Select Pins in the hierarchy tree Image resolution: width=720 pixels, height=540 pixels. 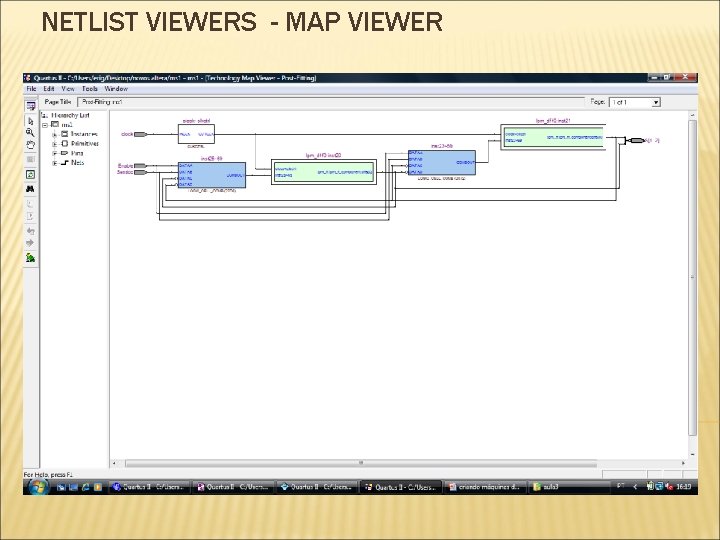[77, 153]
